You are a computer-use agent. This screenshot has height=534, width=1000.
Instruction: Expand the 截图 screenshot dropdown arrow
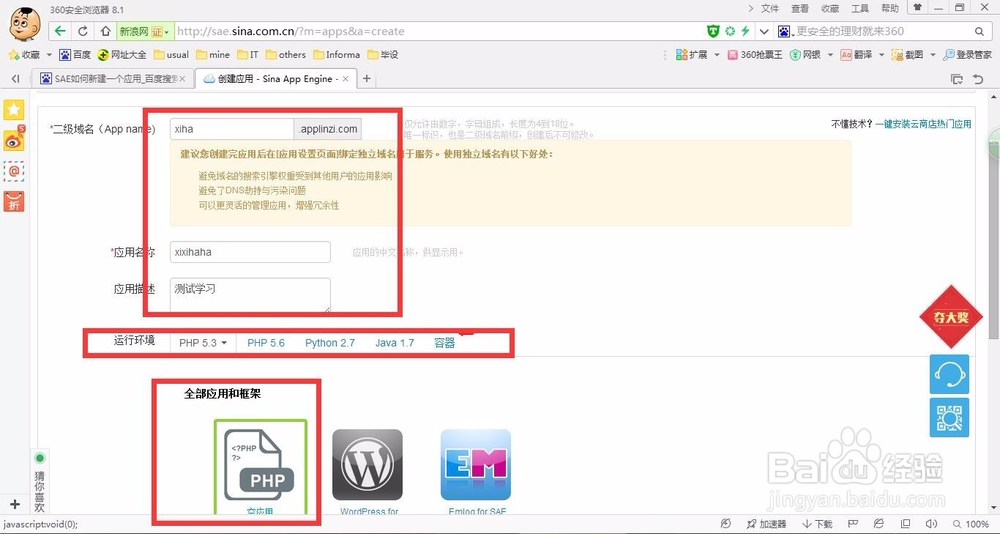pos(933,55)
